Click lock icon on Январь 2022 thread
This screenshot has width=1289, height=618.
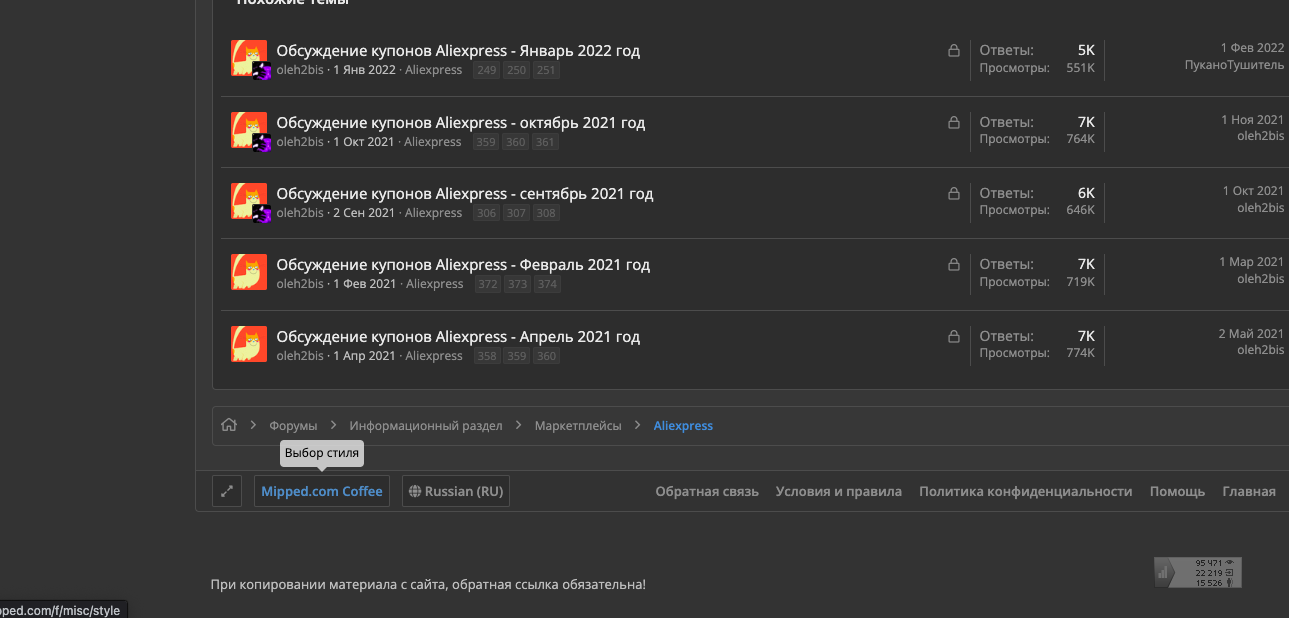click(954, 51)
